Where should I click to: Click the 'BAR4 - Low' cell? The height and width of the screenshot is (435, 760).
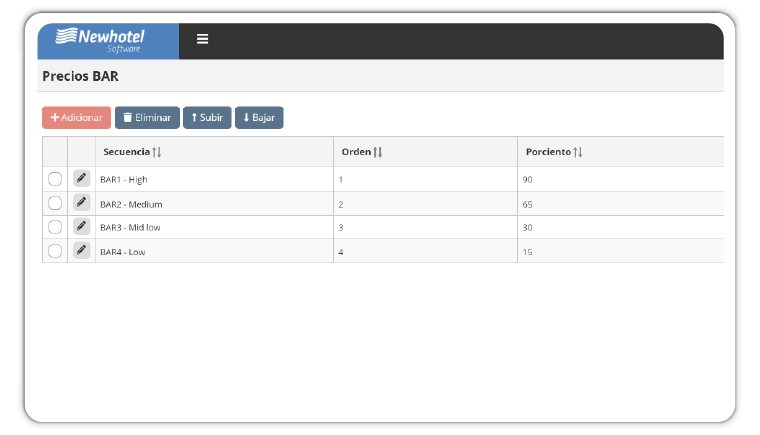214,252
